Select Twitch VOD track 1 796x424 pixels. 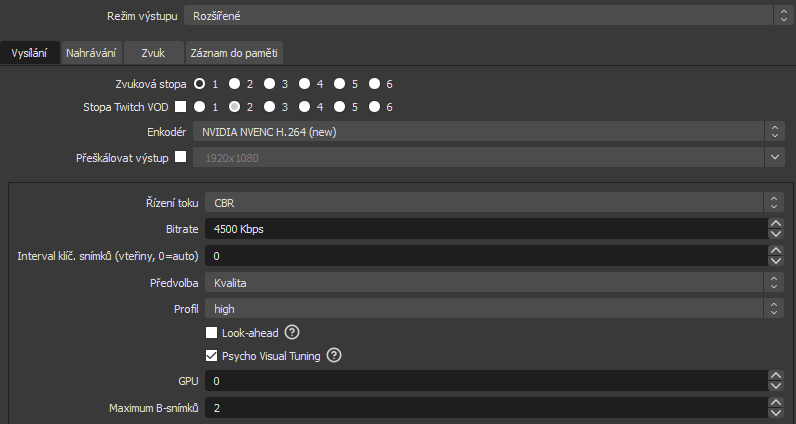(200, 107)
